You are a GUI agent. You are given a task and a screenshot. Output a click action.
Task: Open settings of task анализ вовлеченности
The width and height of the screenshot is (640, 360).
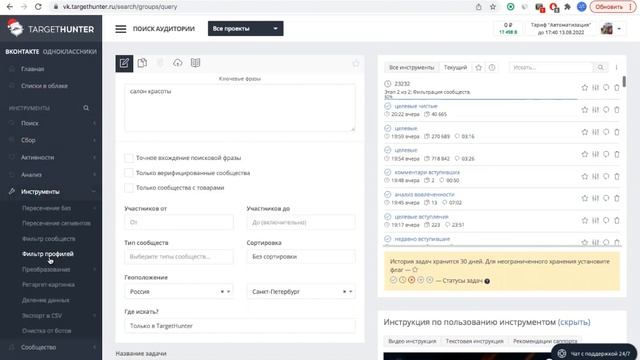596,198
